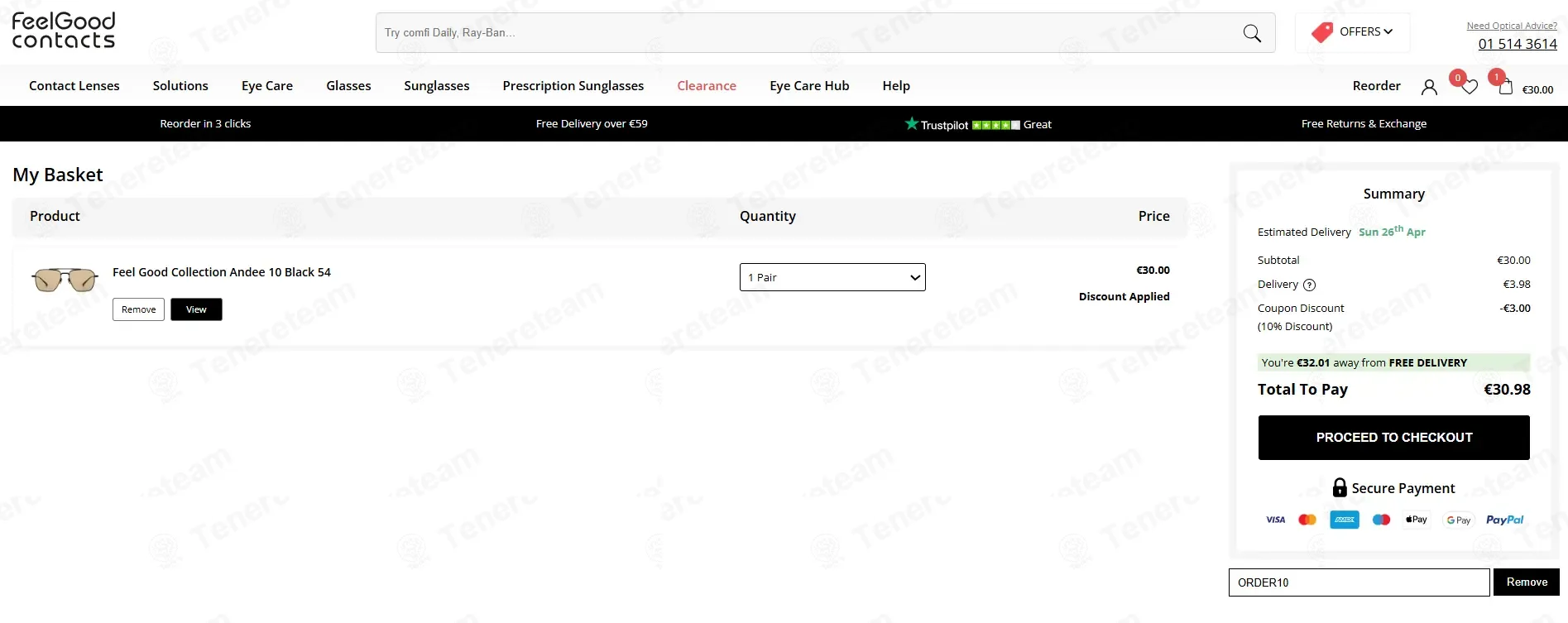Click the American Express payment icon
This screenshot has width=1568, height=623.
[1345, 520]
